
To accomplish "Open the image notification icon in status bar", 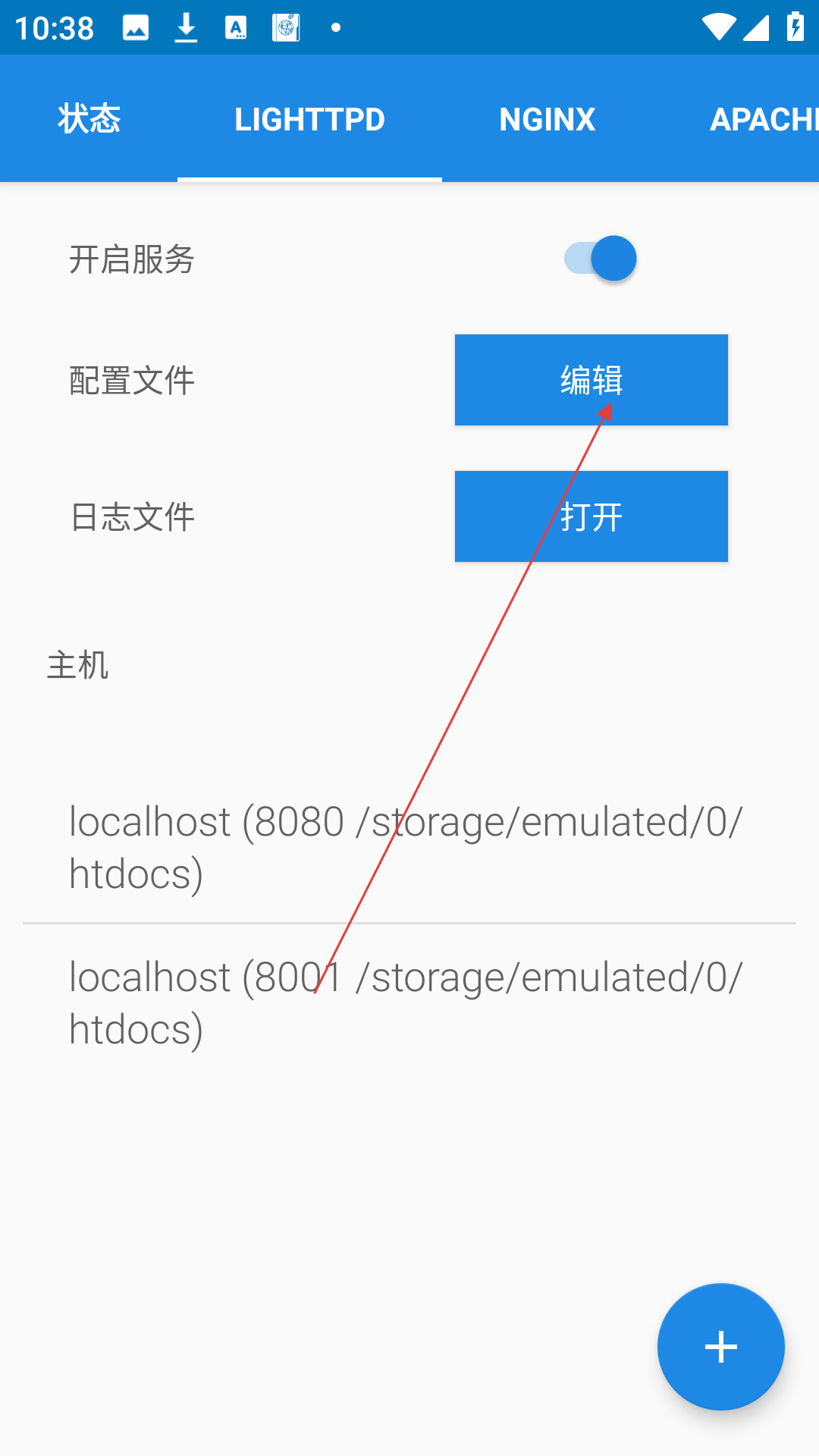I will coord(136,28).
